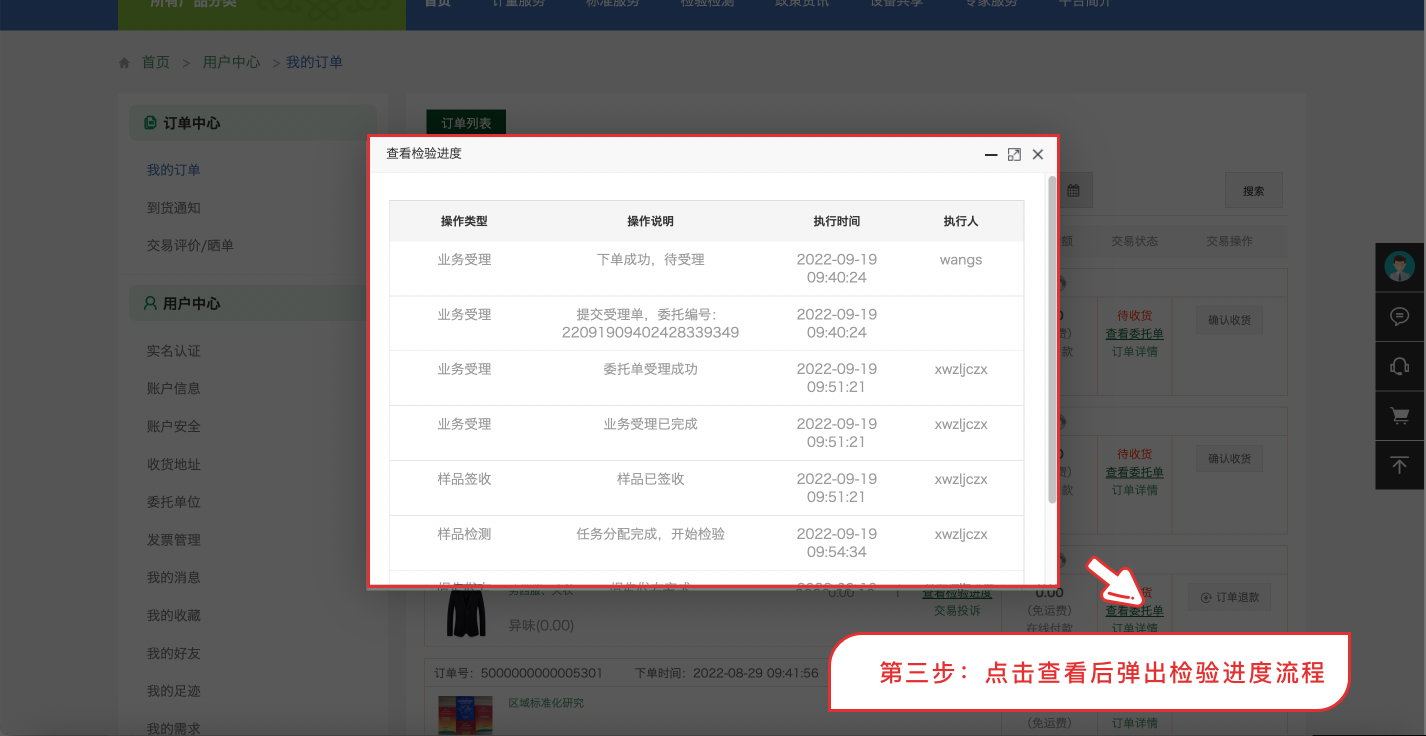Click the 执行人 column header
The image size is (1426, 736).
(x=960, y=221)
